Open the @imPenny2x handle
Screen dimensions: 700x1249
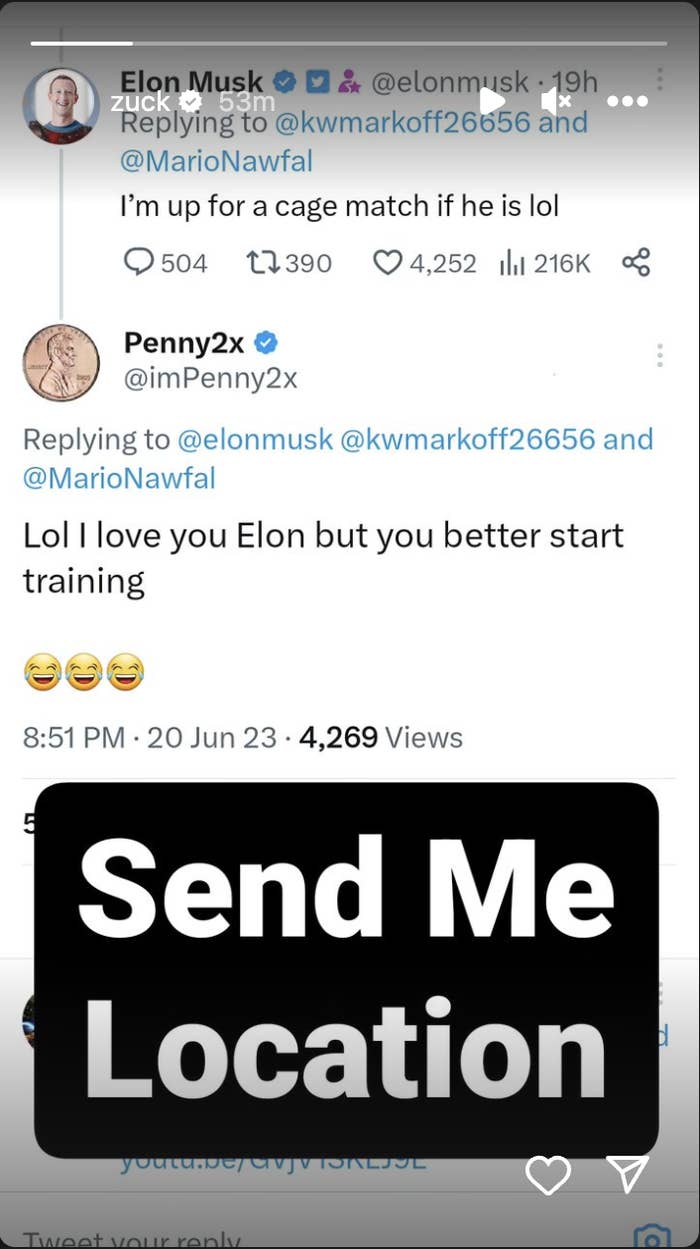coord(211,378)
